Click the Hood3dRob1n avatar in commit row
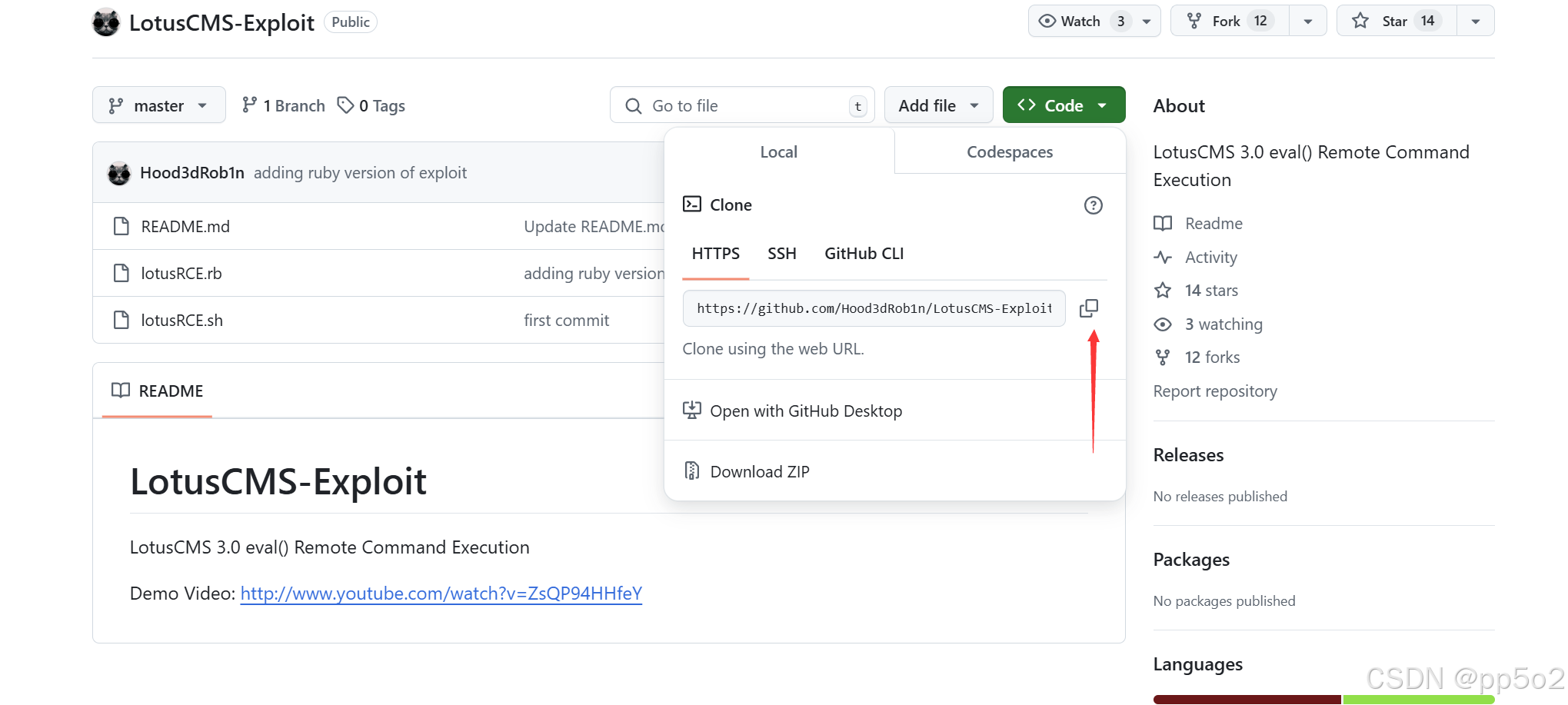The width and height of the screenshot is (1568, 705). pos(119,173)
